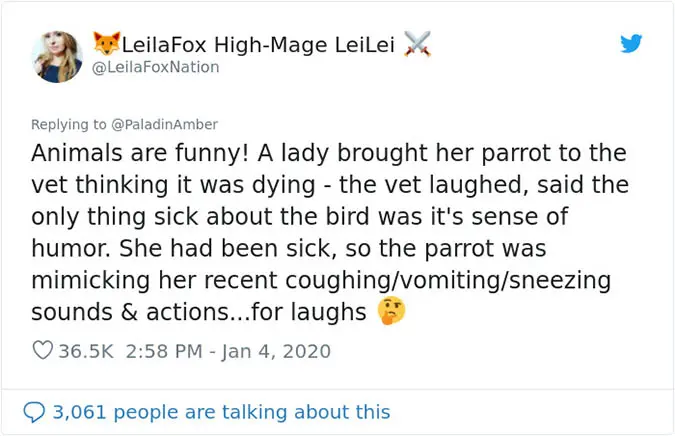Open the LeilaFox High-Mage LeiLei display name

pos(262,43)
